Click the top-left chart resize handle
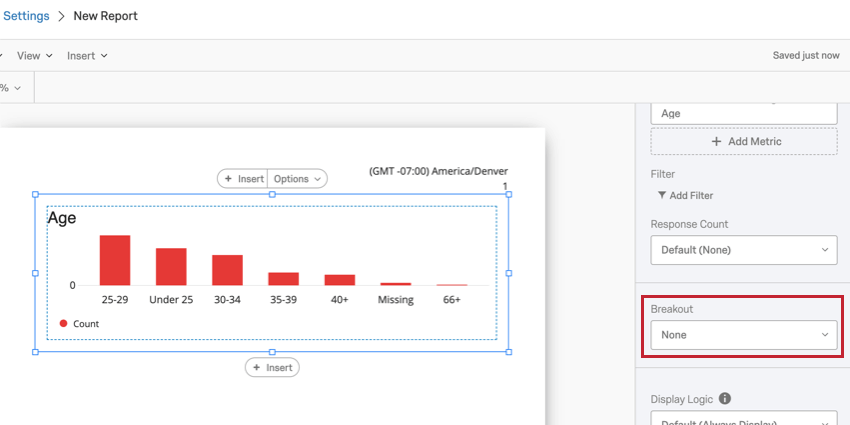Screen dimensions: 850x425 pos(35,194)
